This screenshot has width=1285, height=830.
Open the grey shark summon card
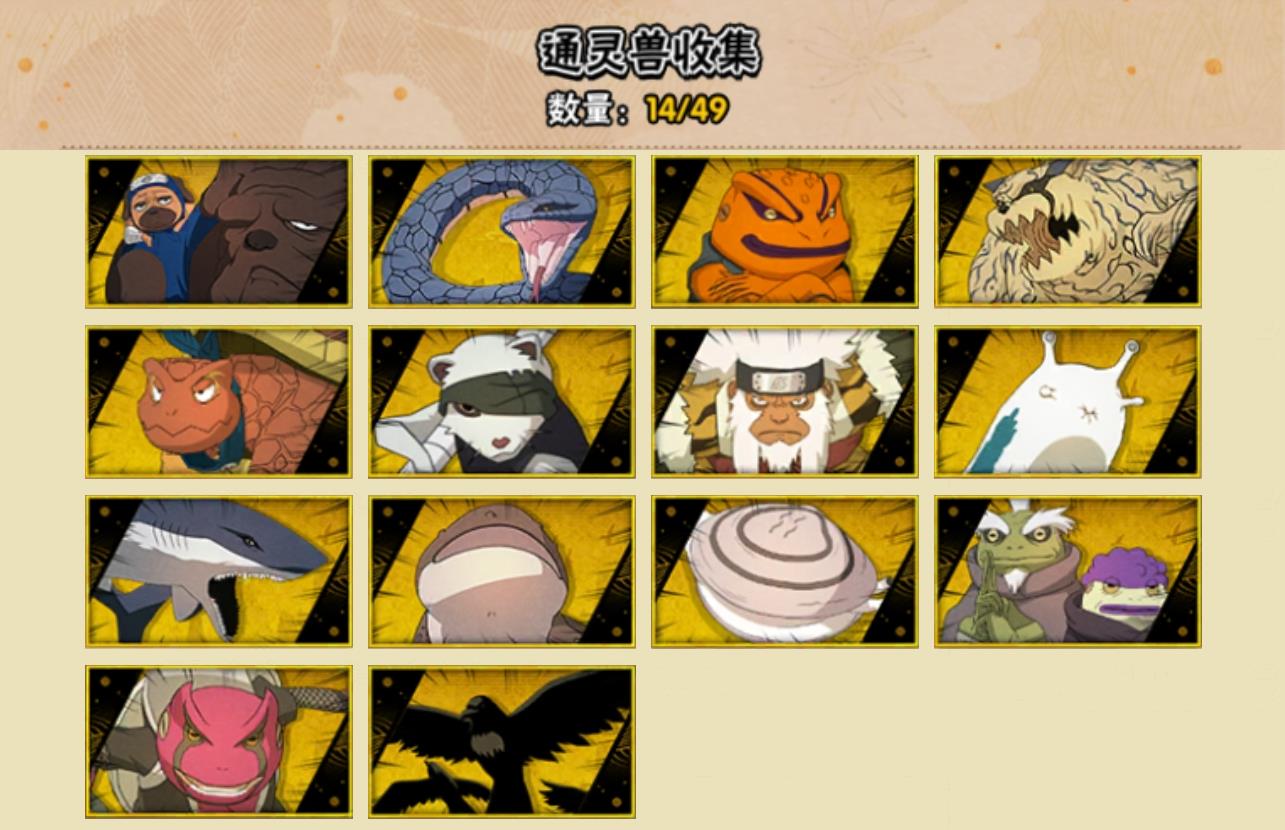(218, 572)
